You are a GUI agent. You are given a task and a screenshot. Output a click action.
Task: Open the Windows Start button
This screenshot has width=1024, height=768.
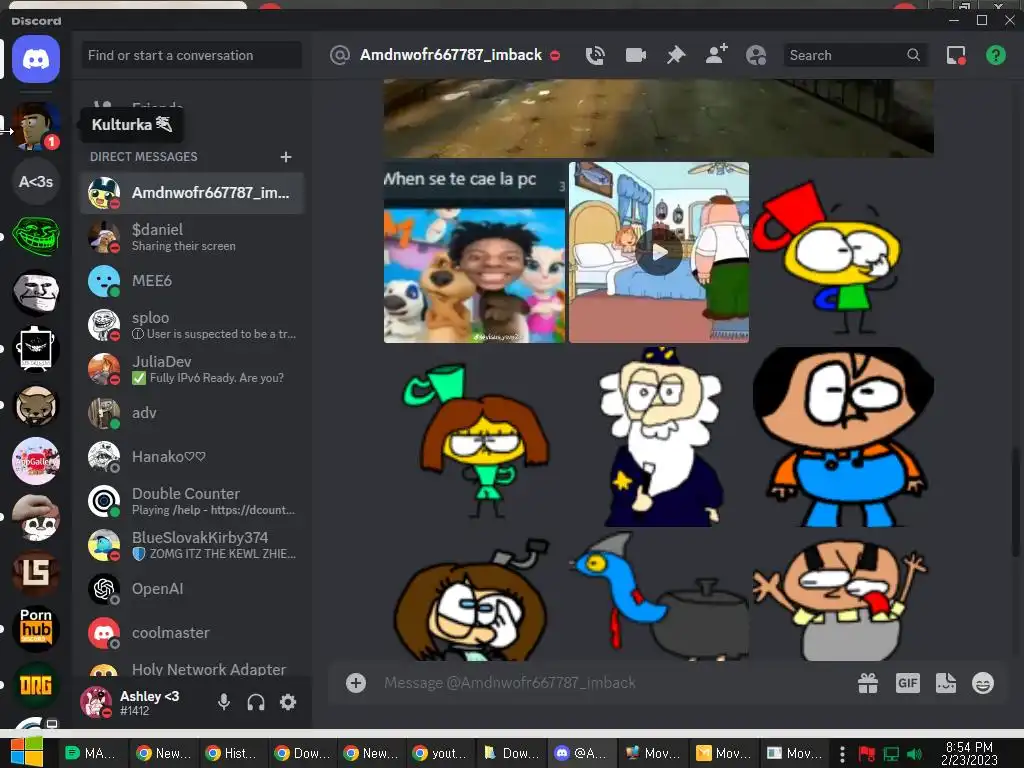tap(26, 752)
